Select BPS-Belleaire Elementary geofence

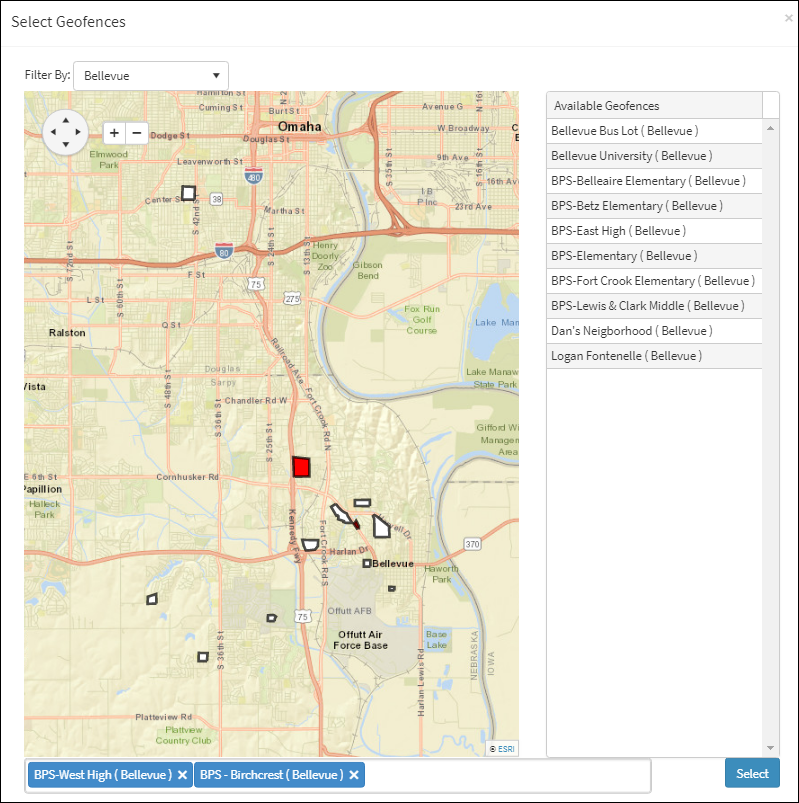point(654,181)
